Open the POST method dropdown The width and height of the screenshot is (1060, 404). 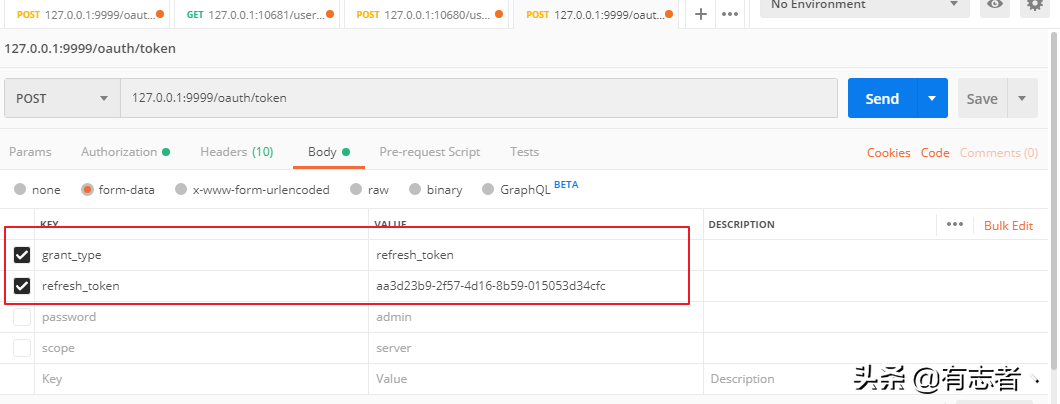point(62,98)
